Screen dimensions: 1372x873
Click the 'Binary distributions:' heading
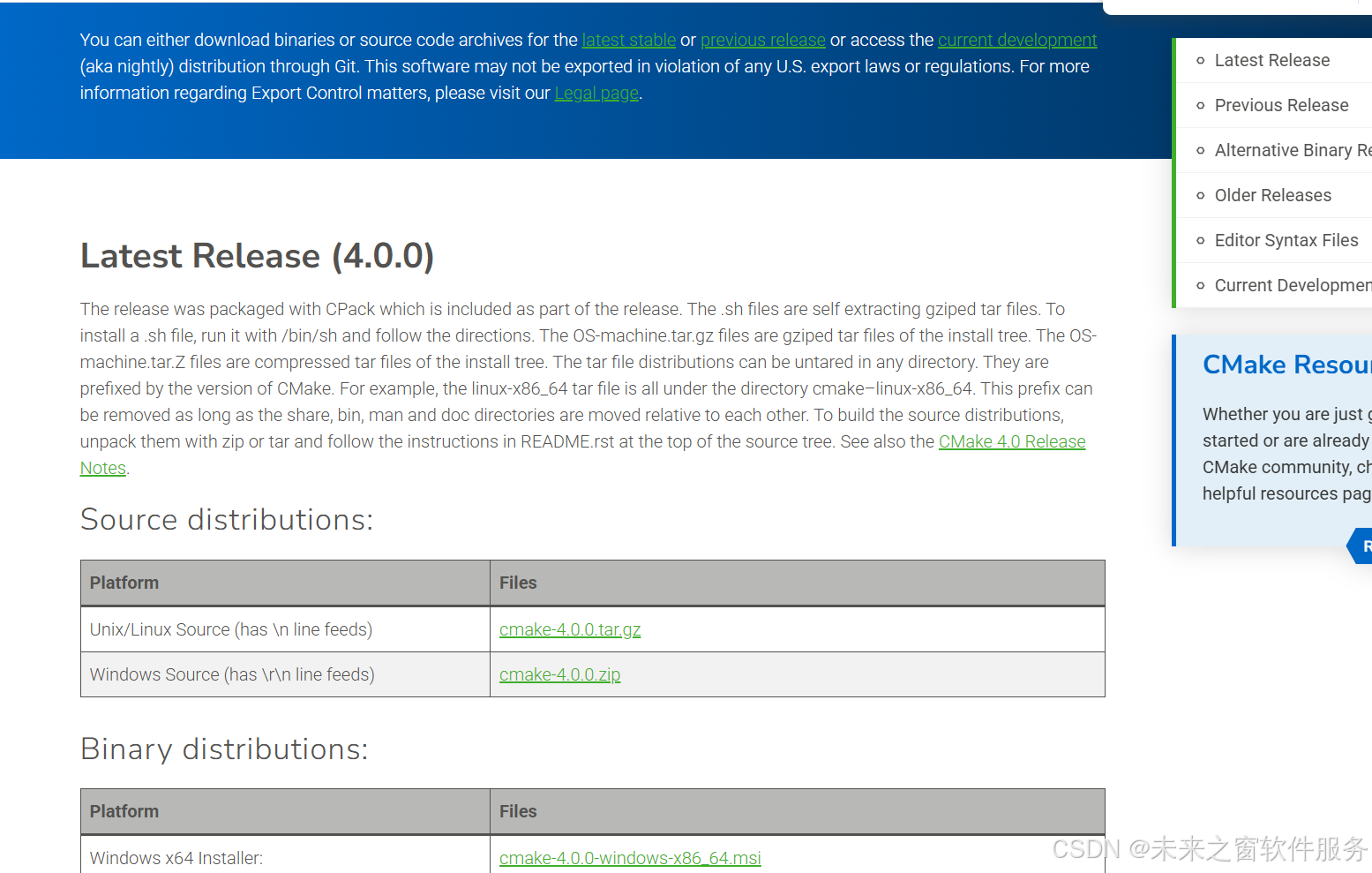pyautogui.click(x=224, y=749)
